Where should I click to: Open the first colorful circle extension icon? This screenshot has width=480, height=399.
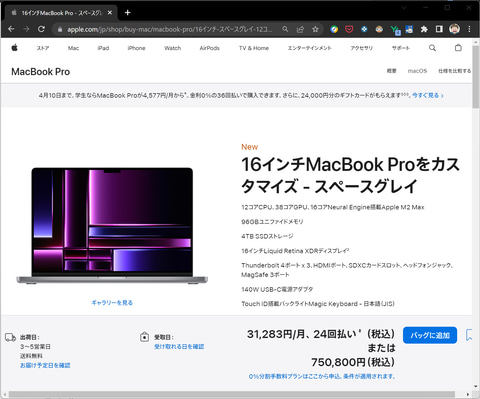point(334,29)
